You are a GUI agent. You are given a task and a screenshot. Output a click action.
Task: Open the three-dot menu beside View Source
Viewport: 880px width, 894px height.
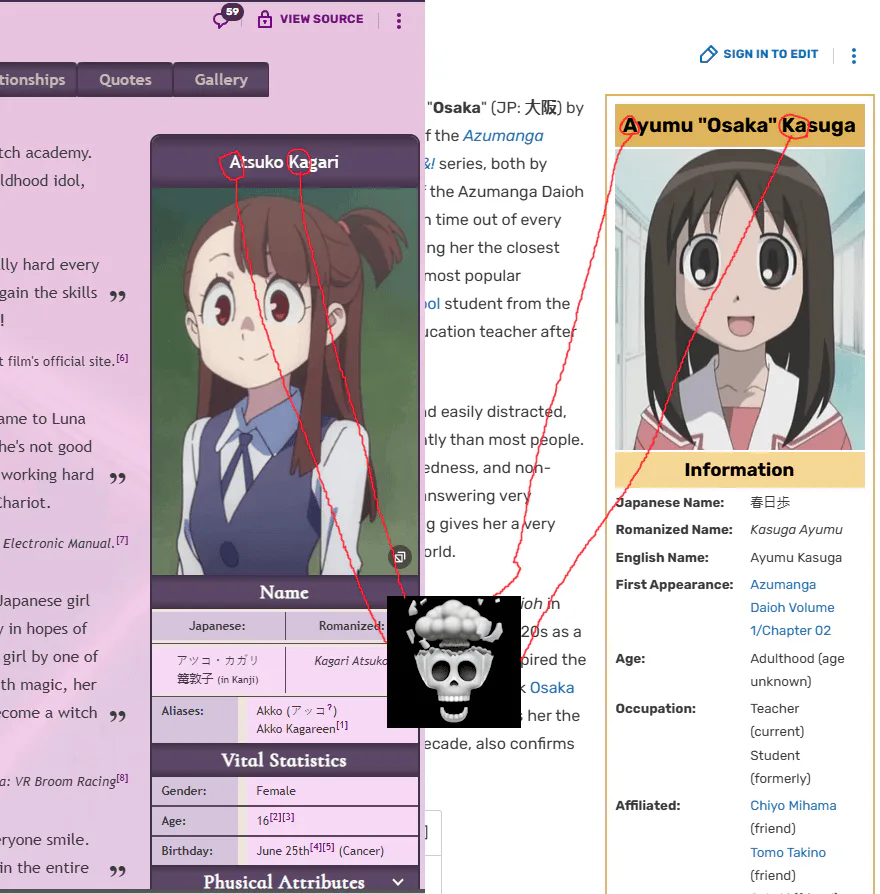(399, 21)
